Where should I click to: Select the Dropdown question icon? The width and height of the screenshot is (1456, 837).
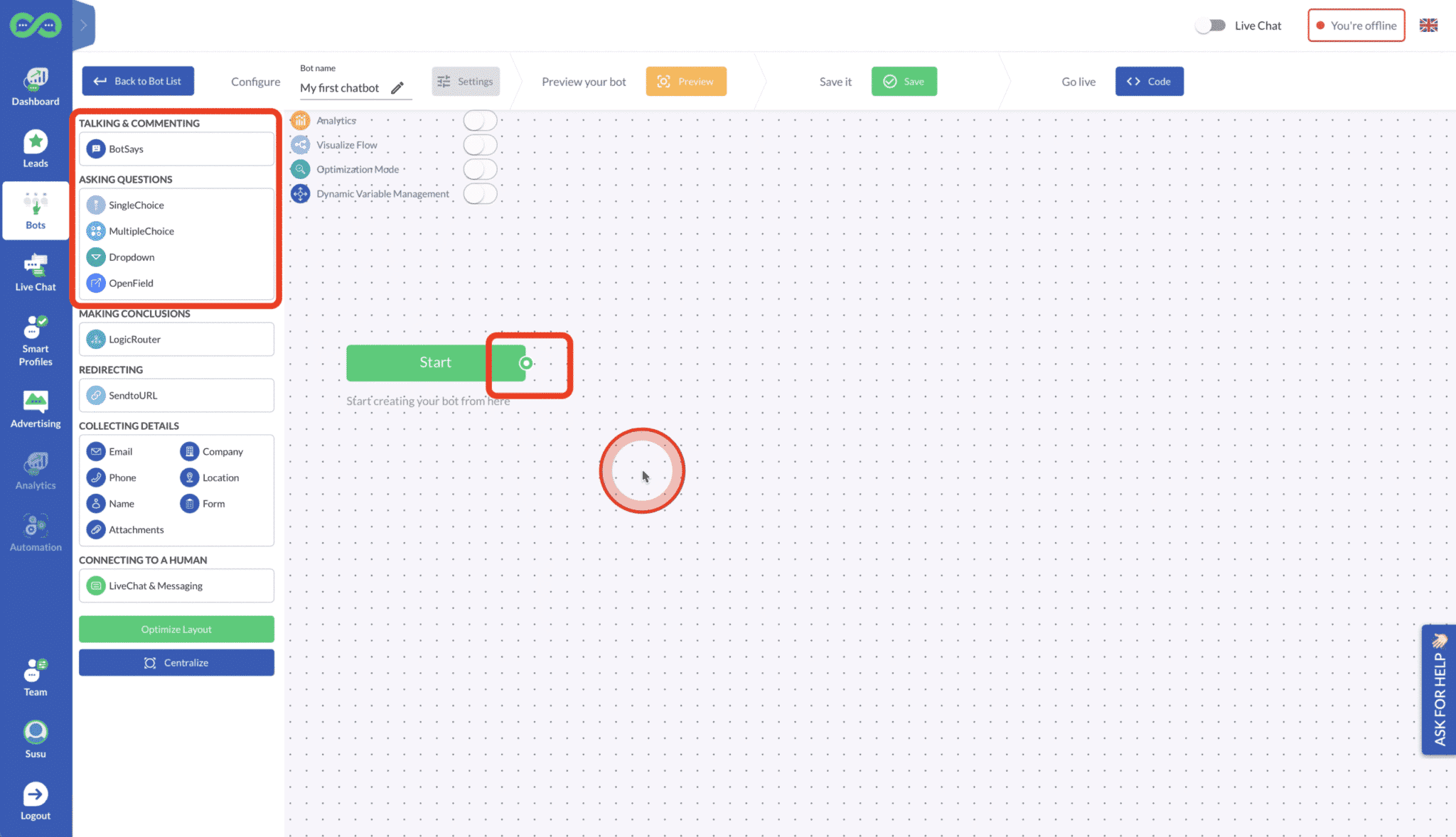click(95, 257)
